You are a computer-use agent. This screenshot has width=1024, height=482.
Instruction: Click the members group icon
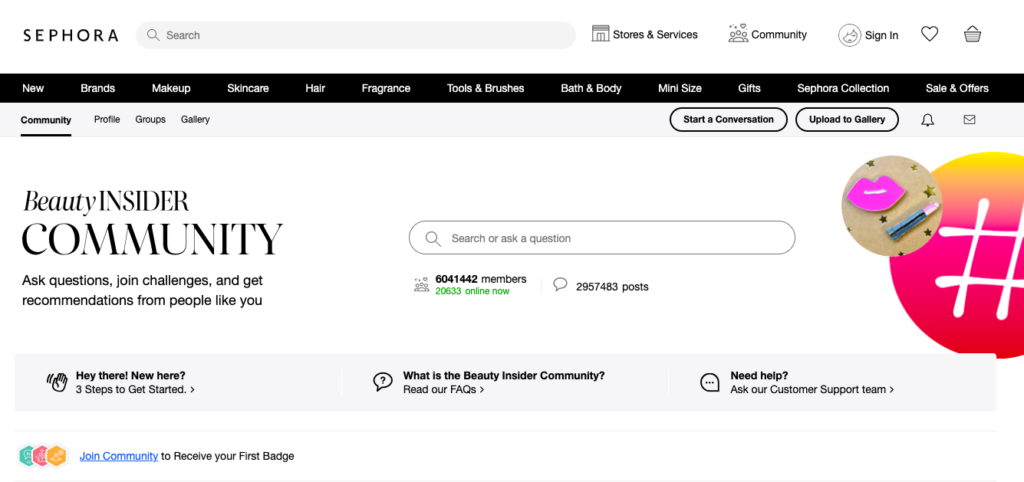click(x=422, y=284)
